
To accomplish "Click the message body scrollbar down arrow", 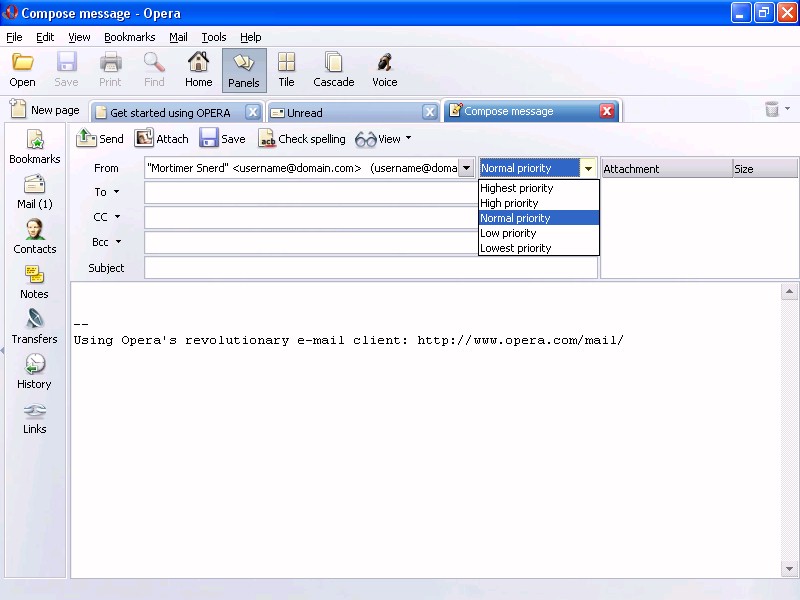I will click(789, 569).
